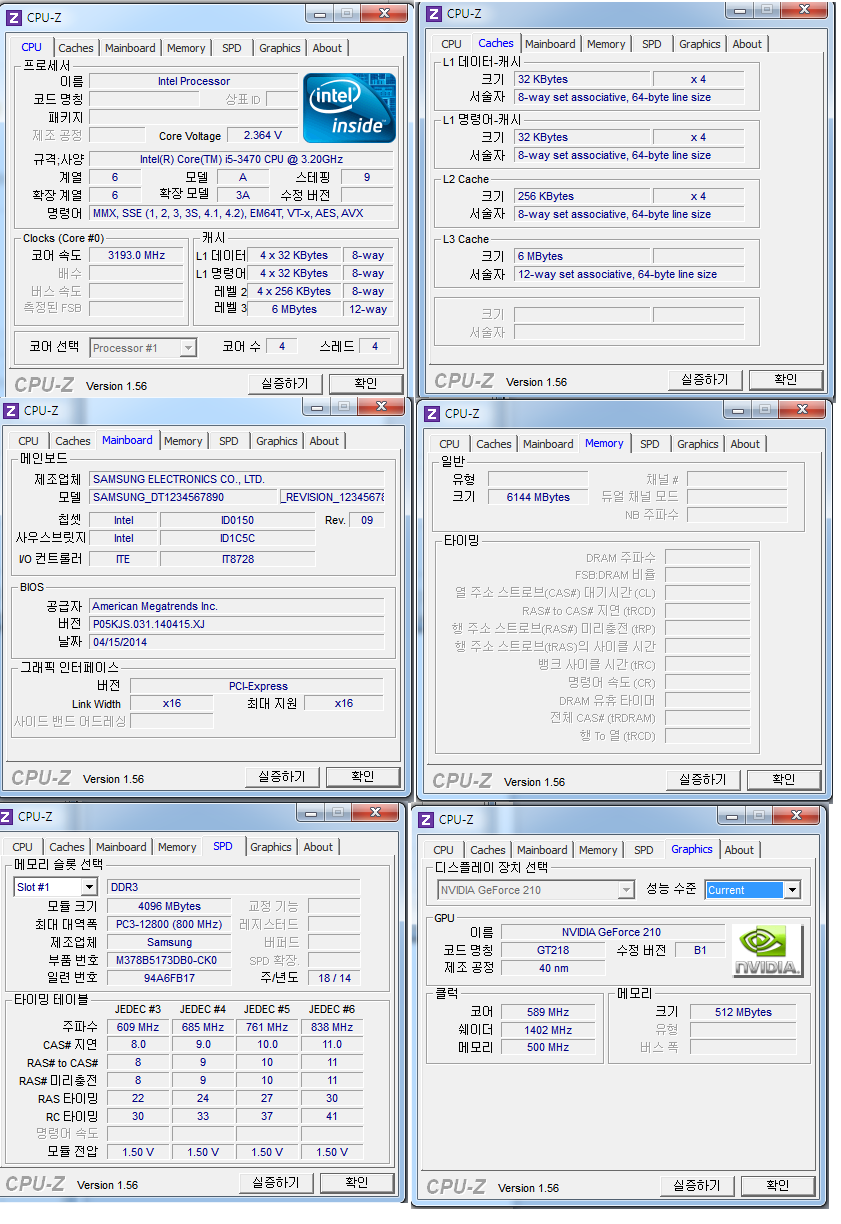The height and width of the screenshot is (1224, 841).
Task: Click the NVIDIA logo in the Graphics window
Action: click(x=768, y=950)
